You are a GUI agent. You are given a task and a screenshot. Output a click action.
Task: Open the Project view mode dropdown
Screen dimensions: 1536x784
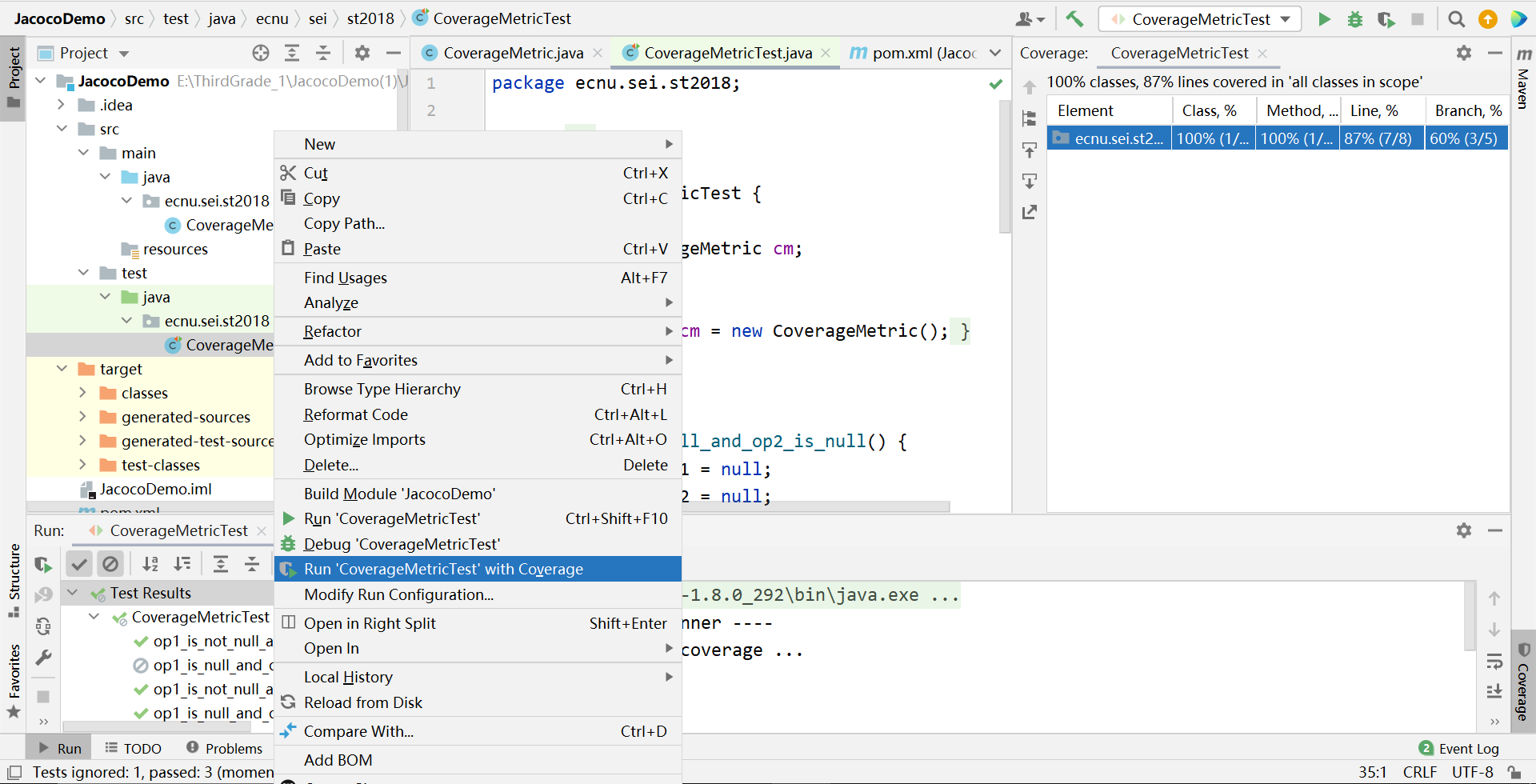pyautogui.click(x=124, y=54)
